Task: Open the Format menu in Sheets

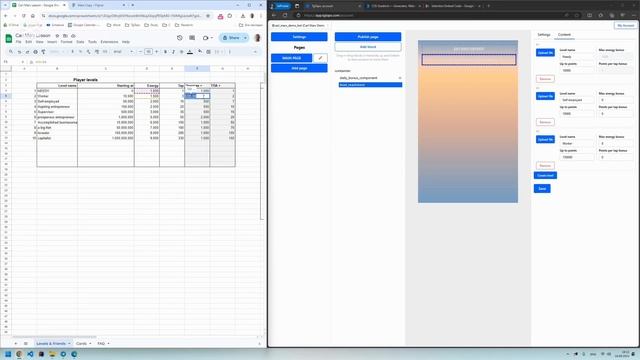Action: pyautogui.click(x=66, y=42)
